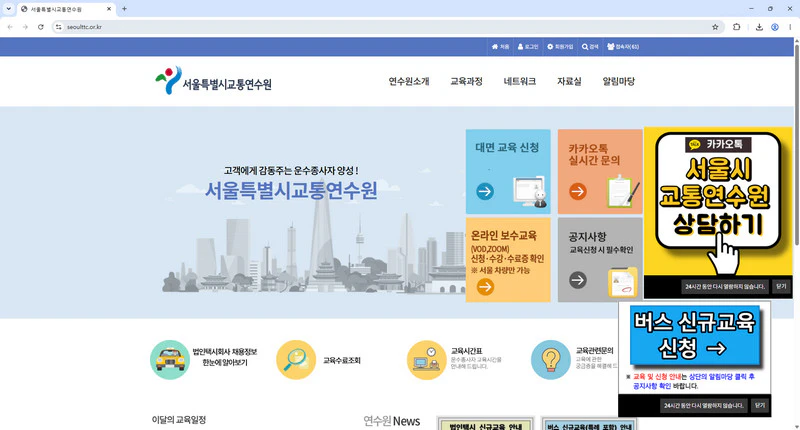Open the tab search dropdown arrow
The image size is (800, 430).
click(9, 9)
